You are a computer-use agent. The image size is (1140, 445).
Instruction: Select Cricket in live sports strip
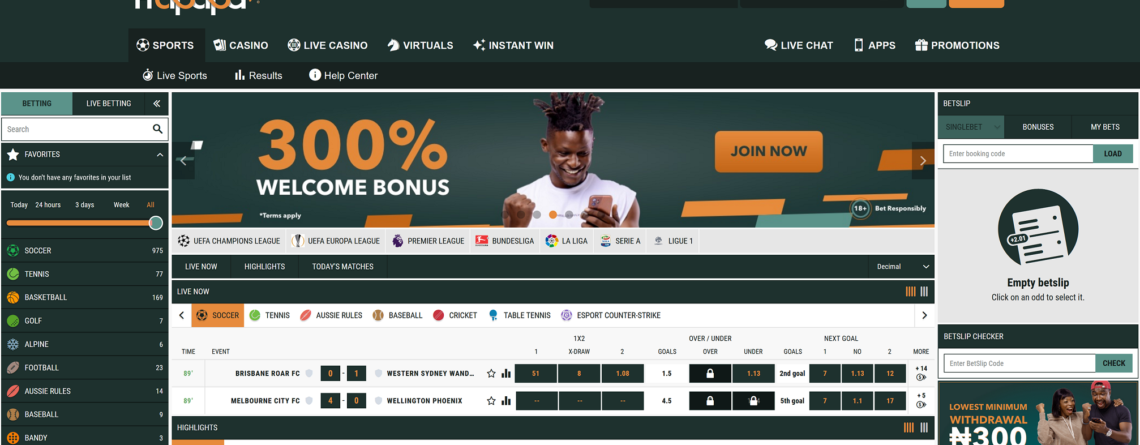click(455, 316)
